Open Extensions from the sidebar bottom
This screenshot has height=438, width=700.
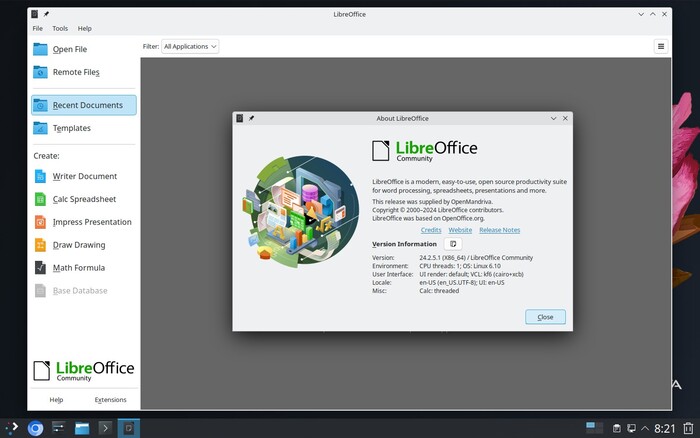(110, 400)
